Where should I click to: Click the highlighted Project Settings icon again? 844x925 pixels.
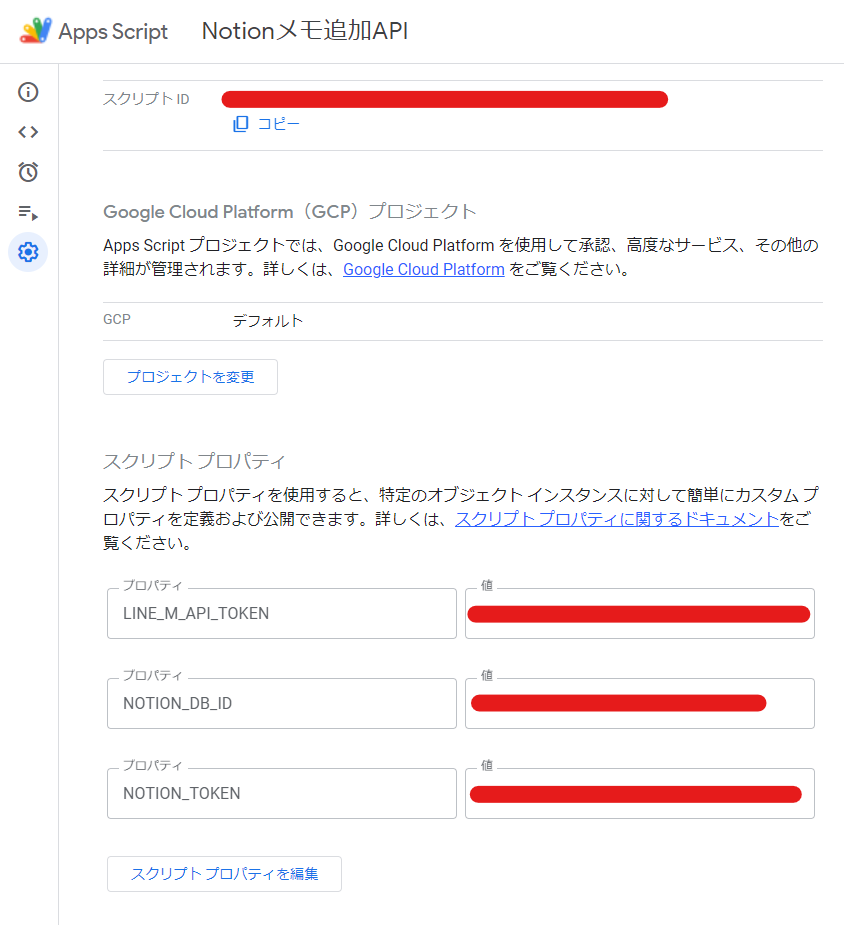pyautogui.click(x=28, y=252)
